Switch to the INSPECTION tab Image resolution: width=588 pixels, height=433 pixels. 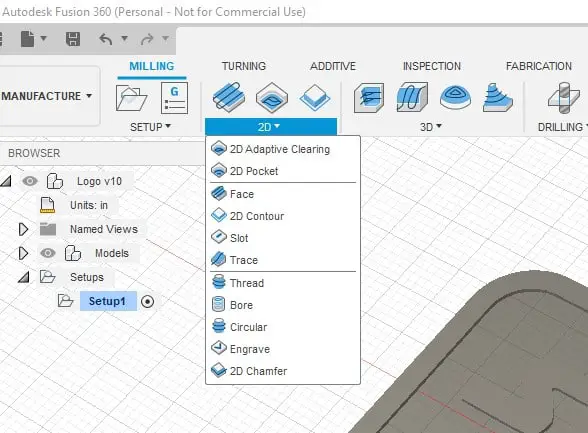[432, 66]
